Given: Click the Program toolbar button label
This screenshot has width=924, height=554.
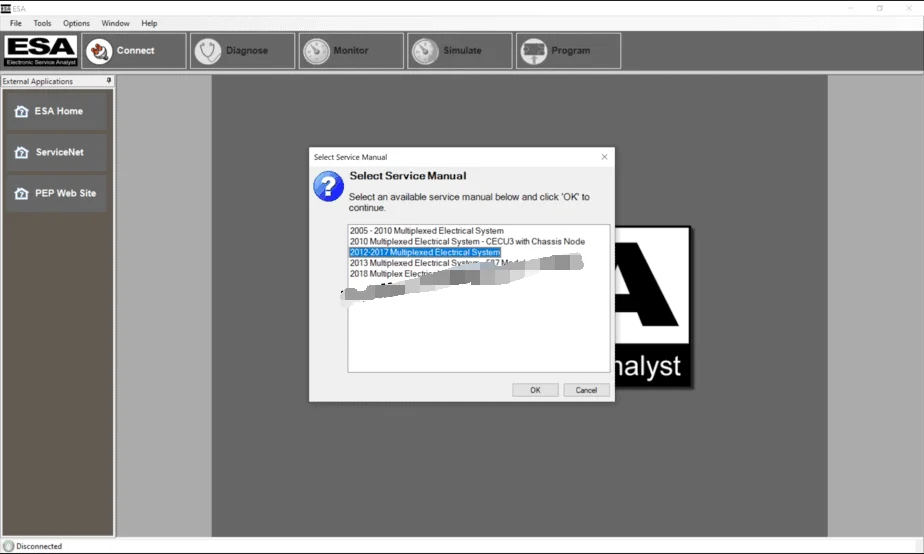Looking at the screenshot, I should [x=570, y=51].
